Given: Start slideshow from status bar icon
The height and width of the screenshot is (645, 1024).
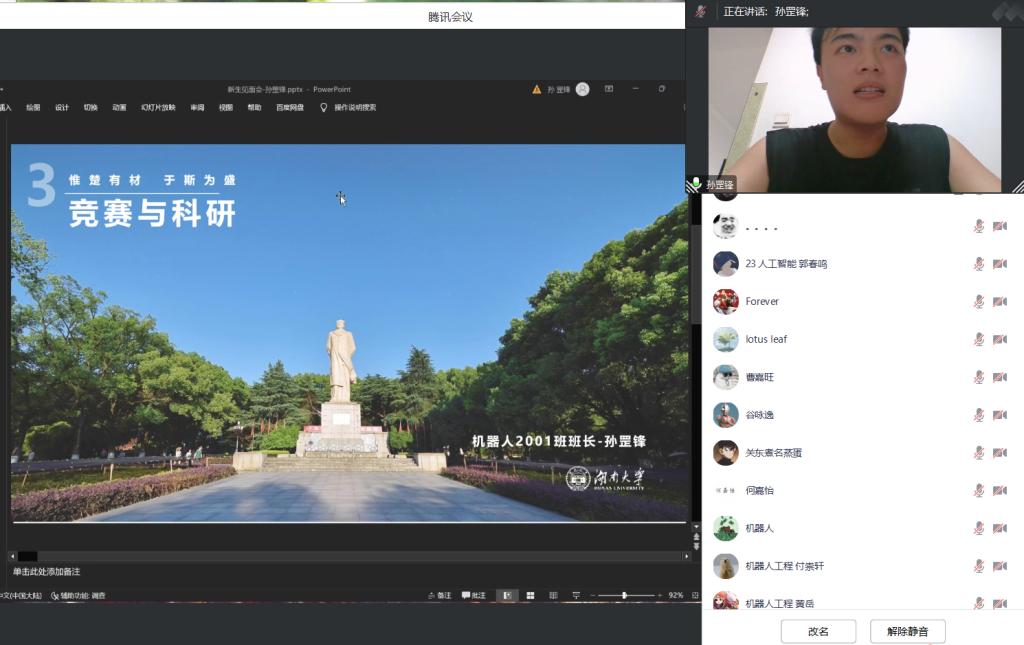Looking at the screenshot, I should pyautogui.click(x=576, y=595).
